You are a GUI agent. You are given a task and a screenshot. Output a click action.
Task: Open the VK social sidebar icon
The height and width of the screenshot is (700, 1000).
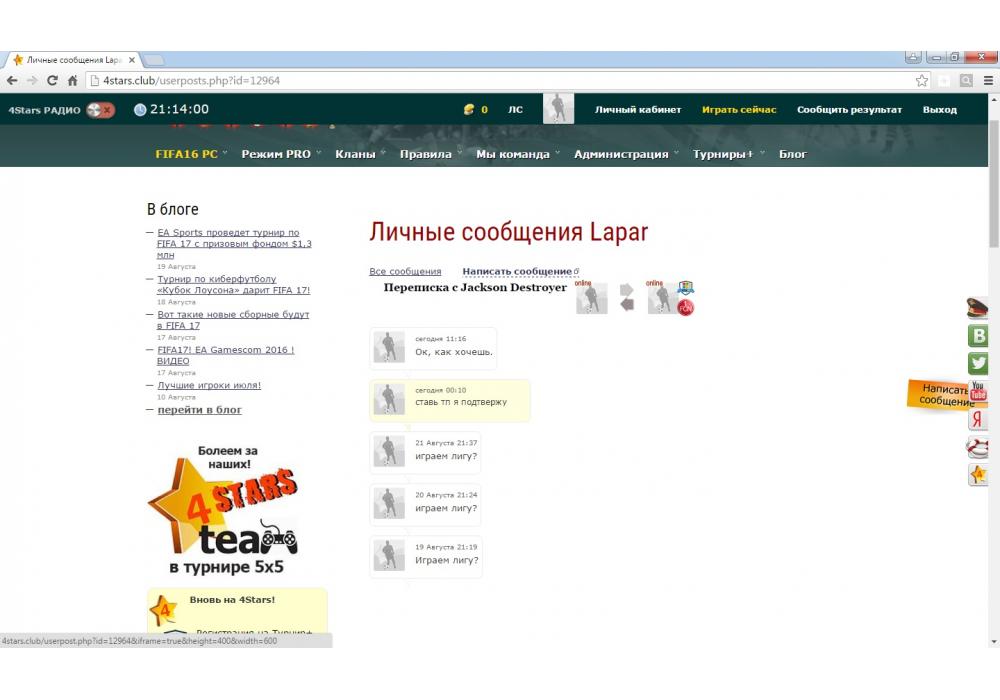point(978,336)
